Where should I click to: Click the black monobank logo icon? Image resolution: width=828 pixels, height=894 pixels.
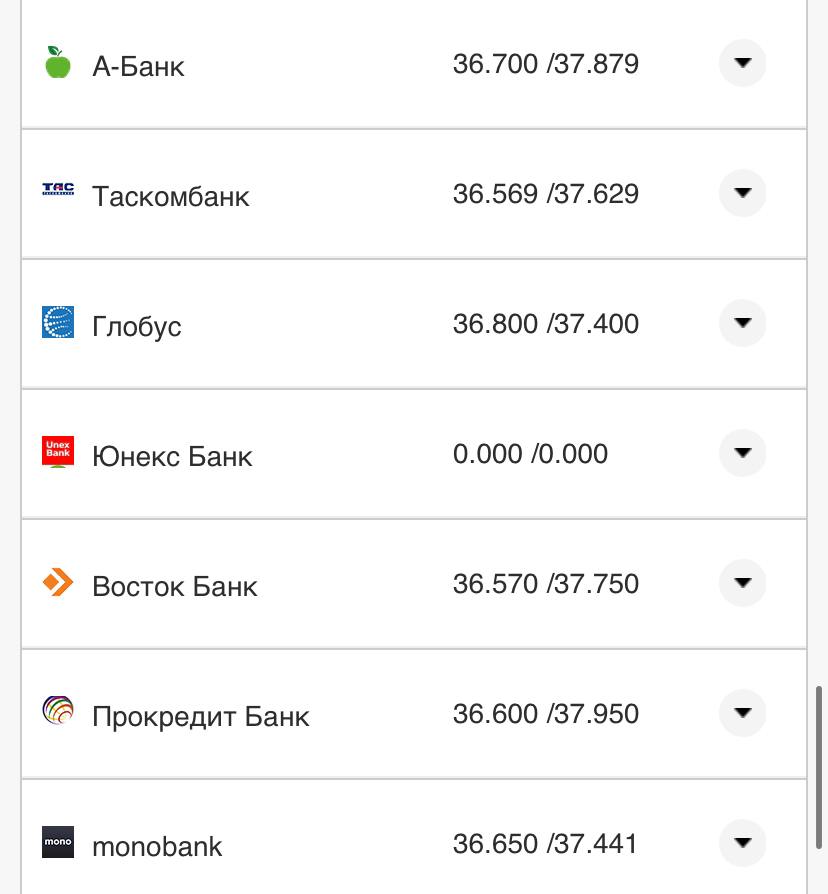[58, 842]
